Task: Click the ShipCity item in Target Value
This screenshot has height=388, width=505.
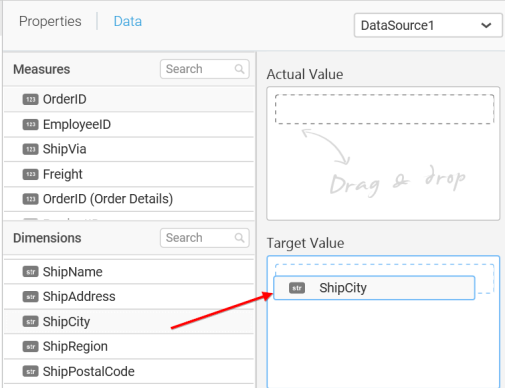Action: coord(374,288)
